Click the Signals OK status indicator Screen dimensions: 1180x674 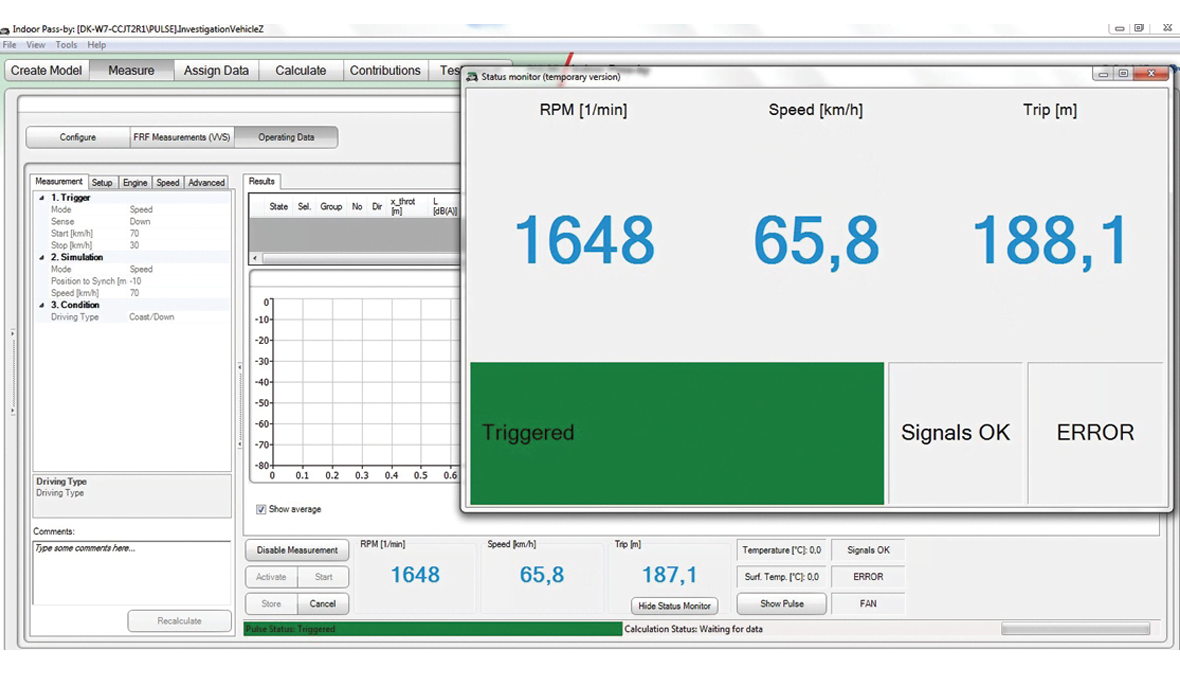[x=867, y=550]
